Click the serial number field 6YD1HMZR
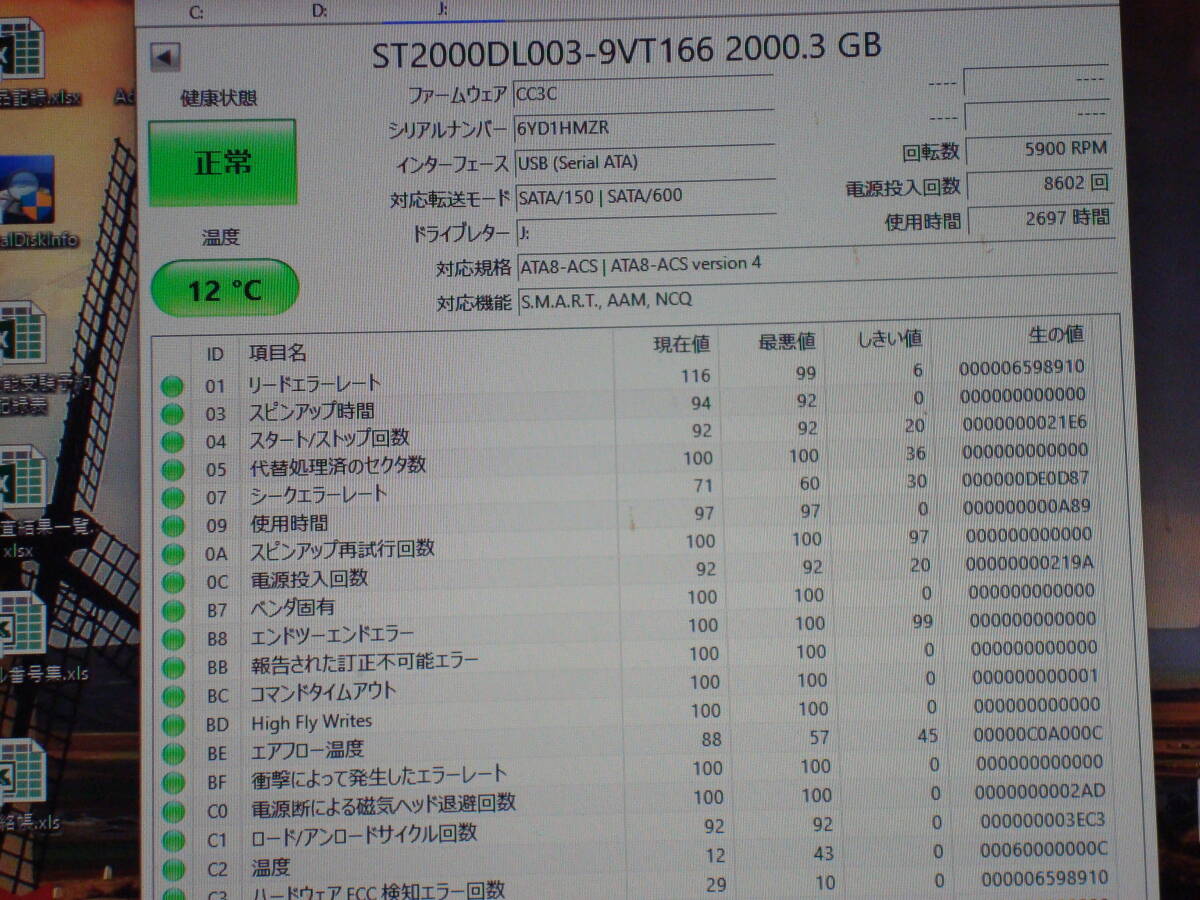This screenshot has width=1200, height=900. click(644, 128)
